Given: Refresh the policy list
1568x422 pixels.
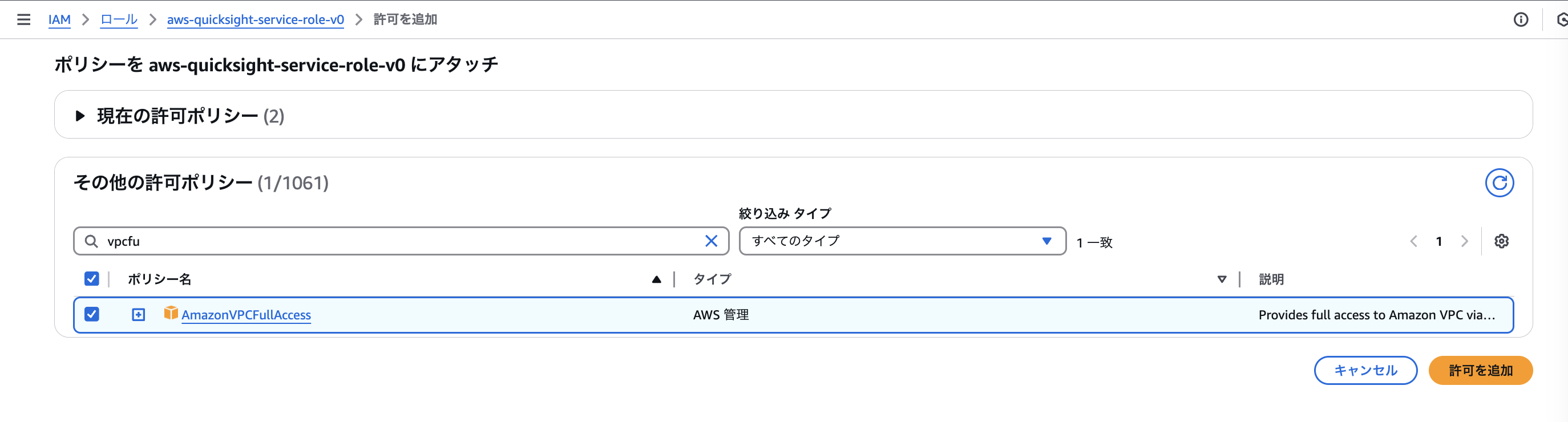Looking at the screenshot, I should [1499, 182].
